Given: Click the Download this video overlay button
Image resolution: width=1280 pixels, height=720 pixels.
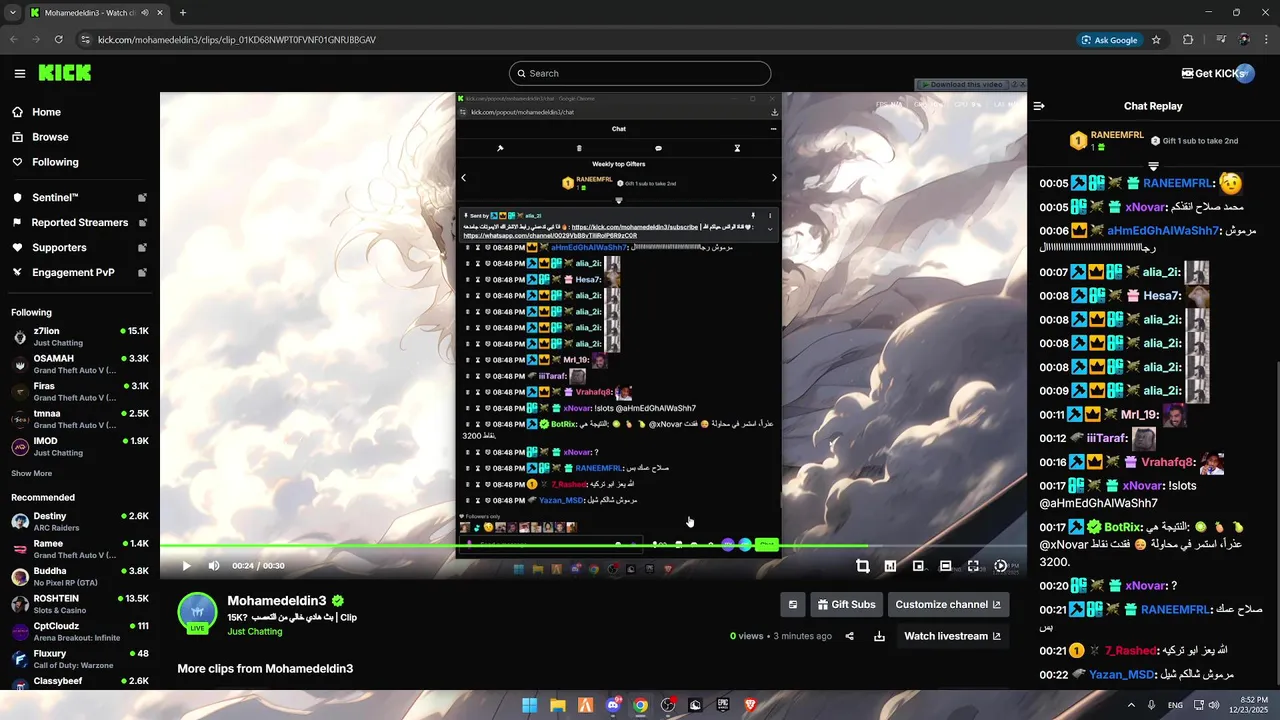Looking at the screenshot, I should (963, 85).
